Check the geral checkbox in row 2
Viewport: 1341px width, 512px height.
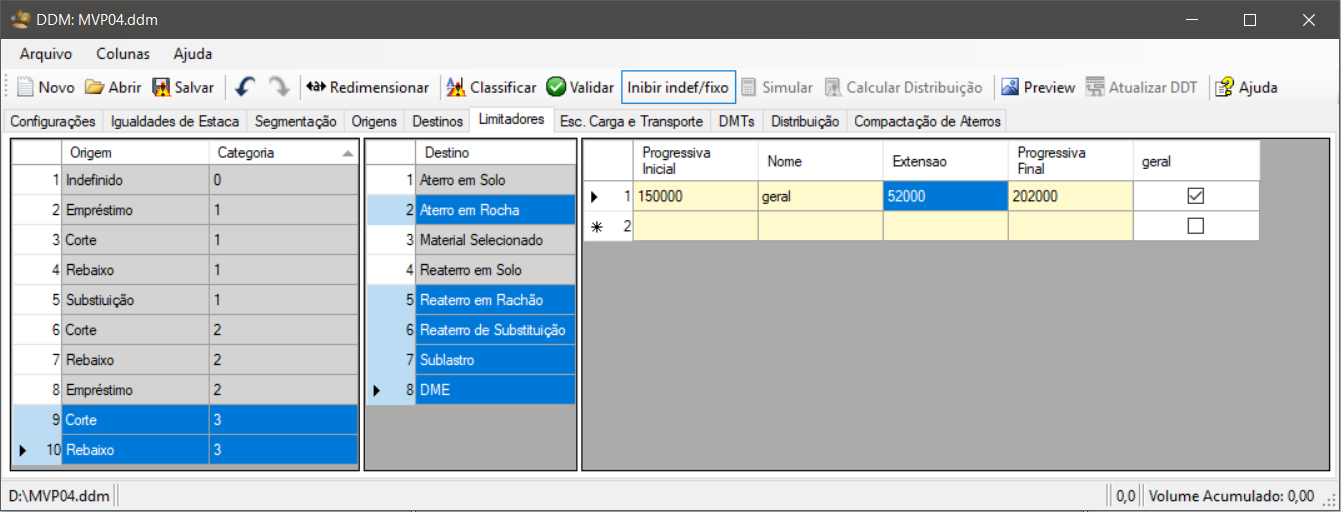(x=1195, y=226)
